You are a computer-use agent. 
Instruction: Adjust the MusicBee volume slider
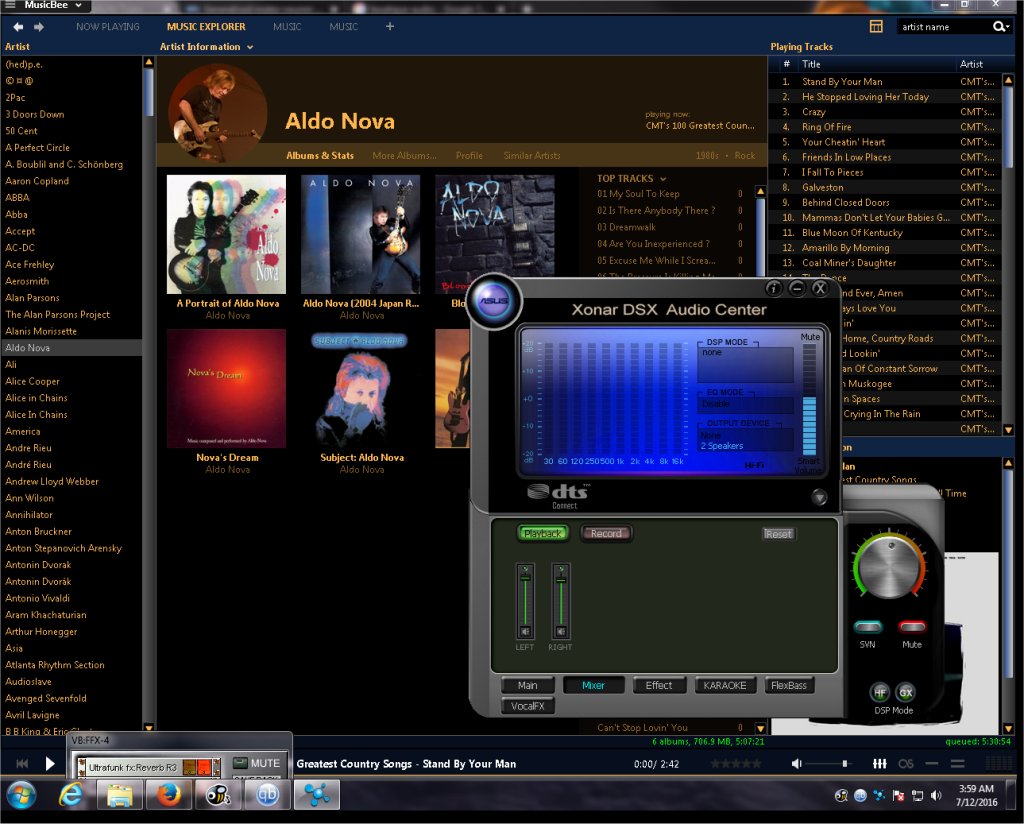[828, 763]
